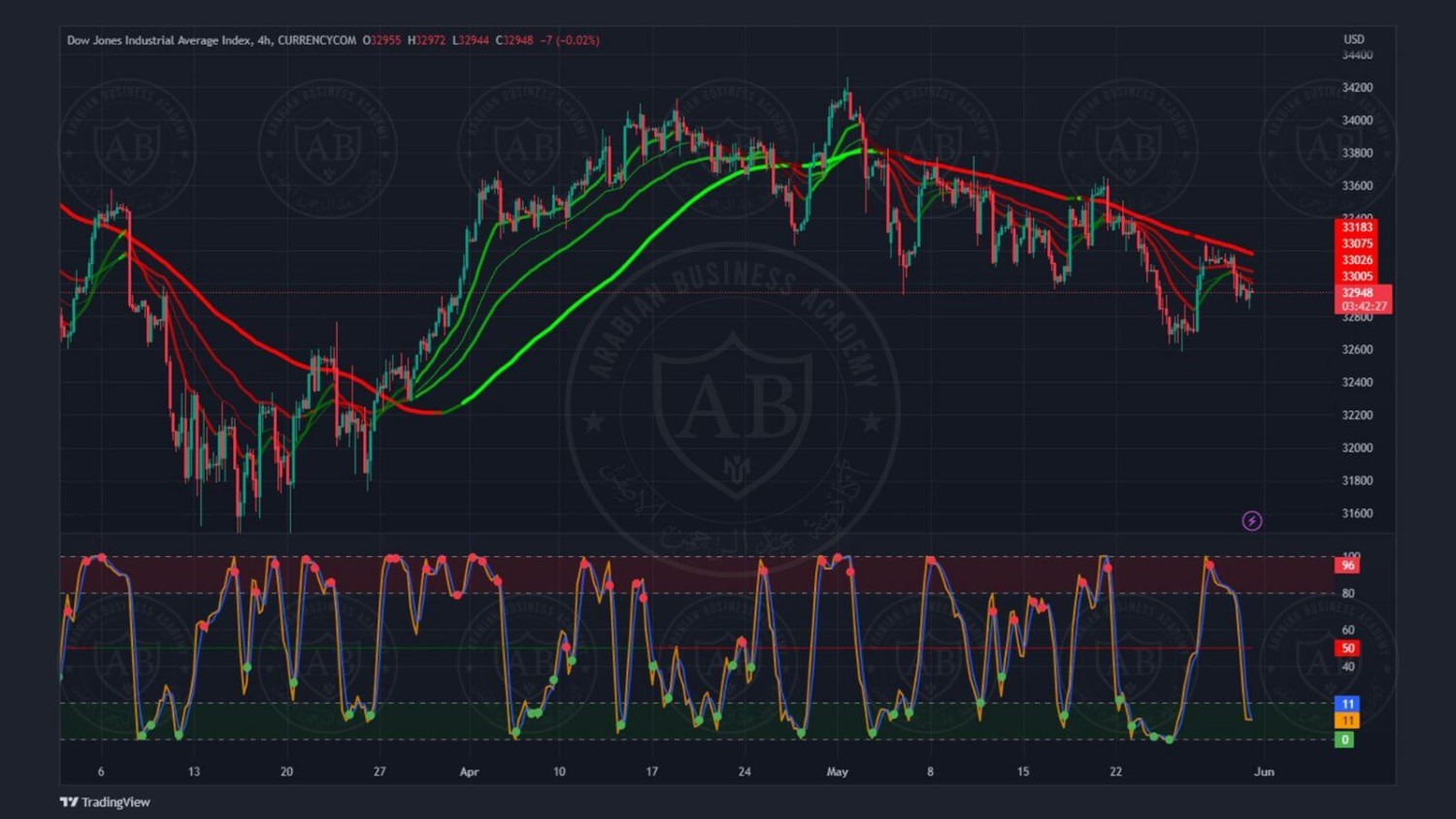Click the 31600 price axis label
Image resolution: width=1456 pixels, height=819 pixels.
(x=1357, y=513)
